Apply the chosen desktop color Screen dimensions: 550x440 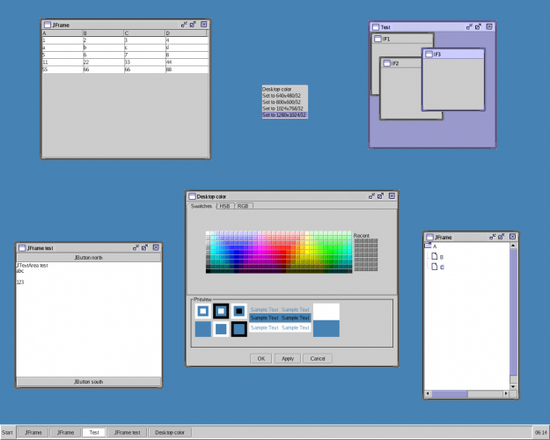[x=287, y=358]
